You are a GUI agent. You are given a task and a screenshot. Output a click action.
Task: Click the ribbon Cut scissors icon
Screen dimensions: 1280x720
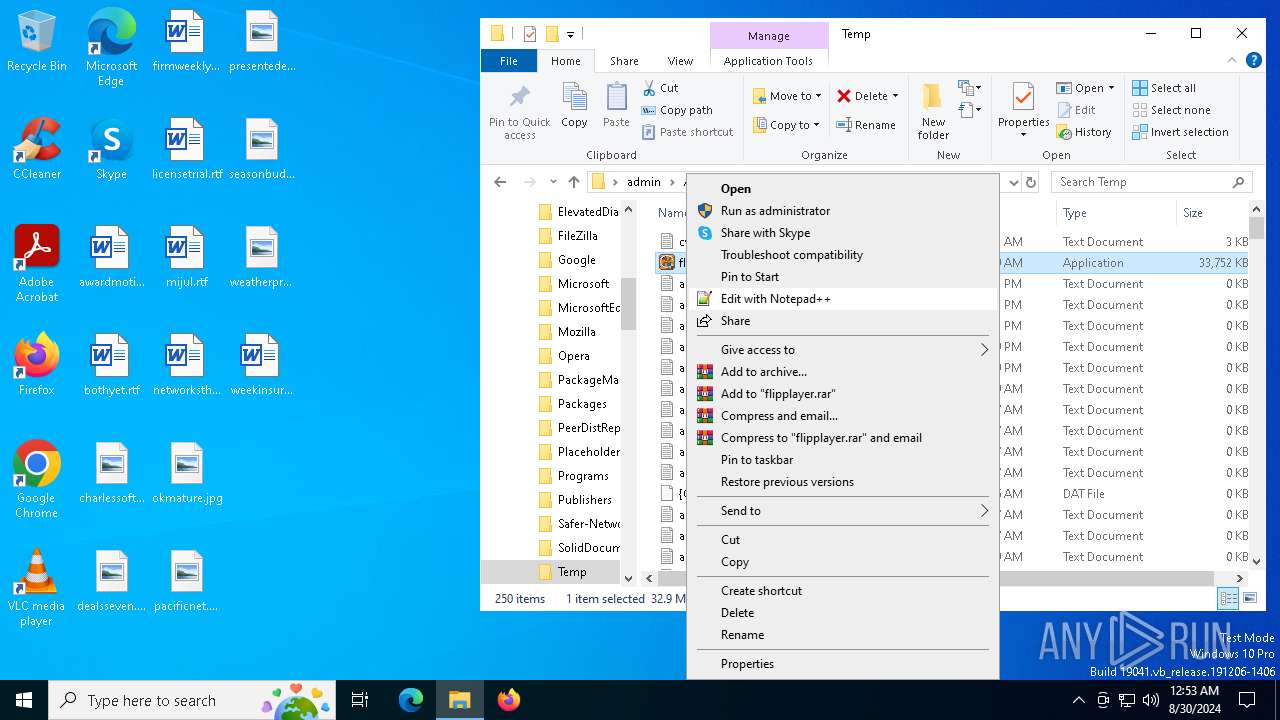649,88
